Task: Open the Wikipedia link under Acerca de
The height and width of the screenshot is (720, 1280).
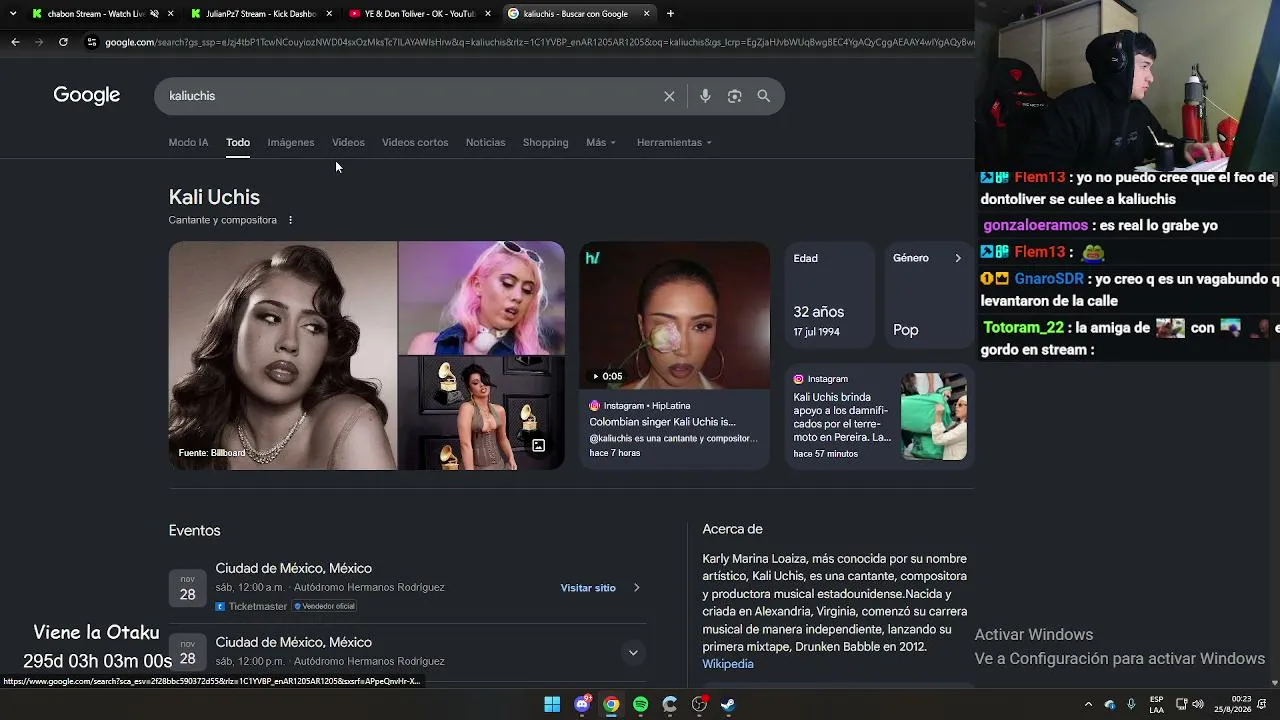Action: (x=728, y=664)
